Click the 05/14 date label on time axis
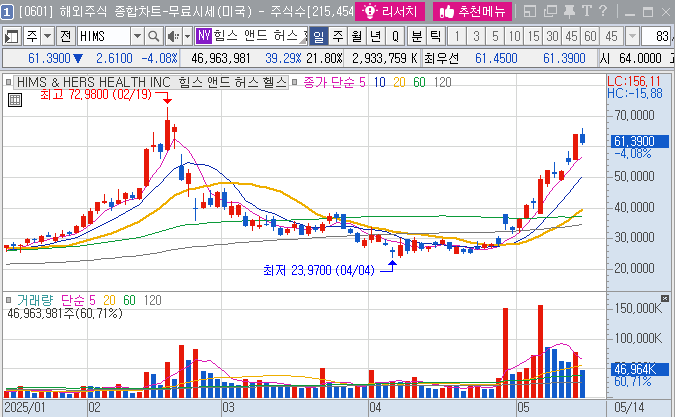 [629, 407]
